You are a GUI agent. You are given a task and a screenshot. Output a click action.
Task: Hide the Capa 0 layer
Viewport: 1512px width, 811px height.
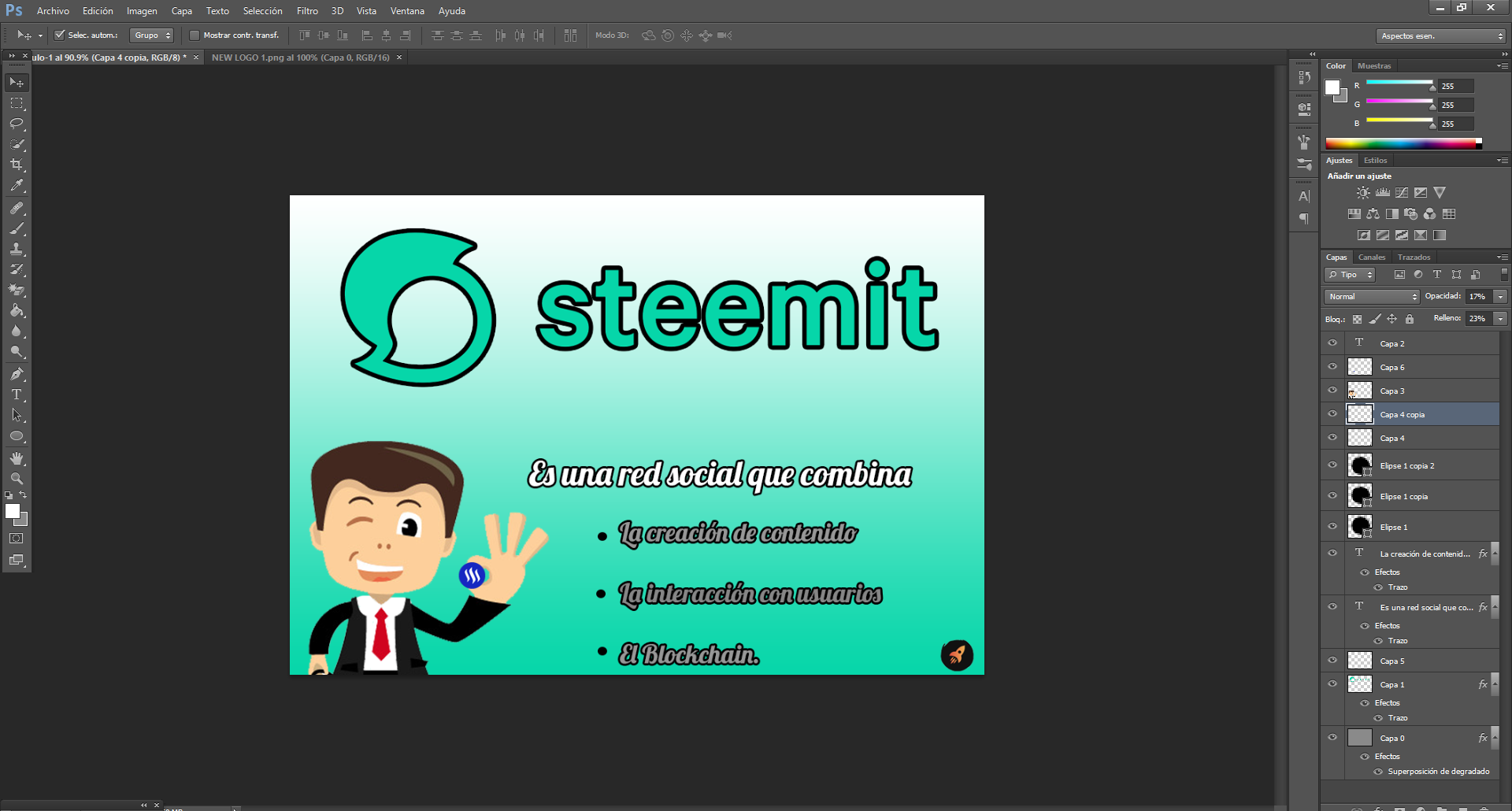point(1332,738)
